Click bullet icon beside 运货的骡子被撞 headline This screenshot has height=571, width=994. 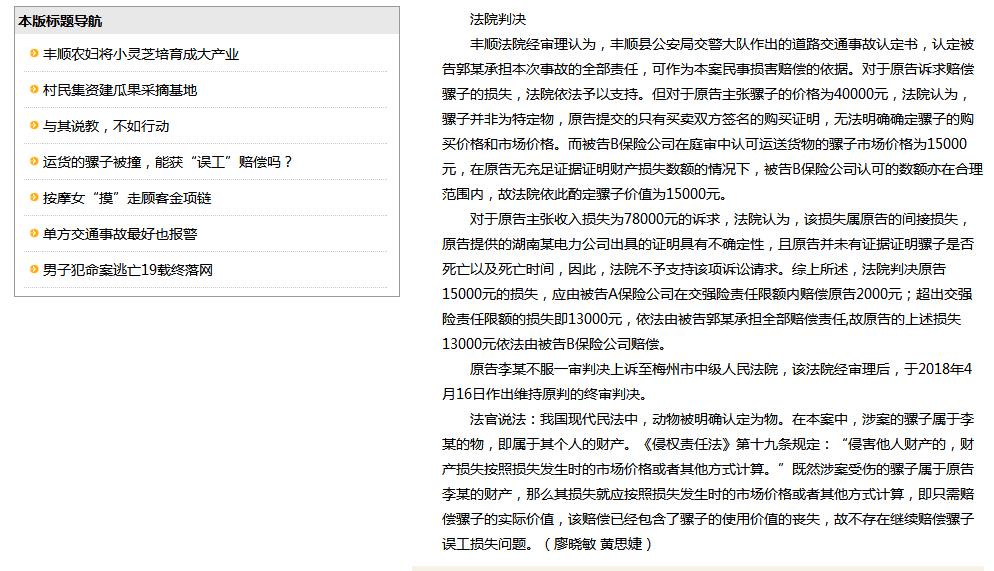point(34,161)
